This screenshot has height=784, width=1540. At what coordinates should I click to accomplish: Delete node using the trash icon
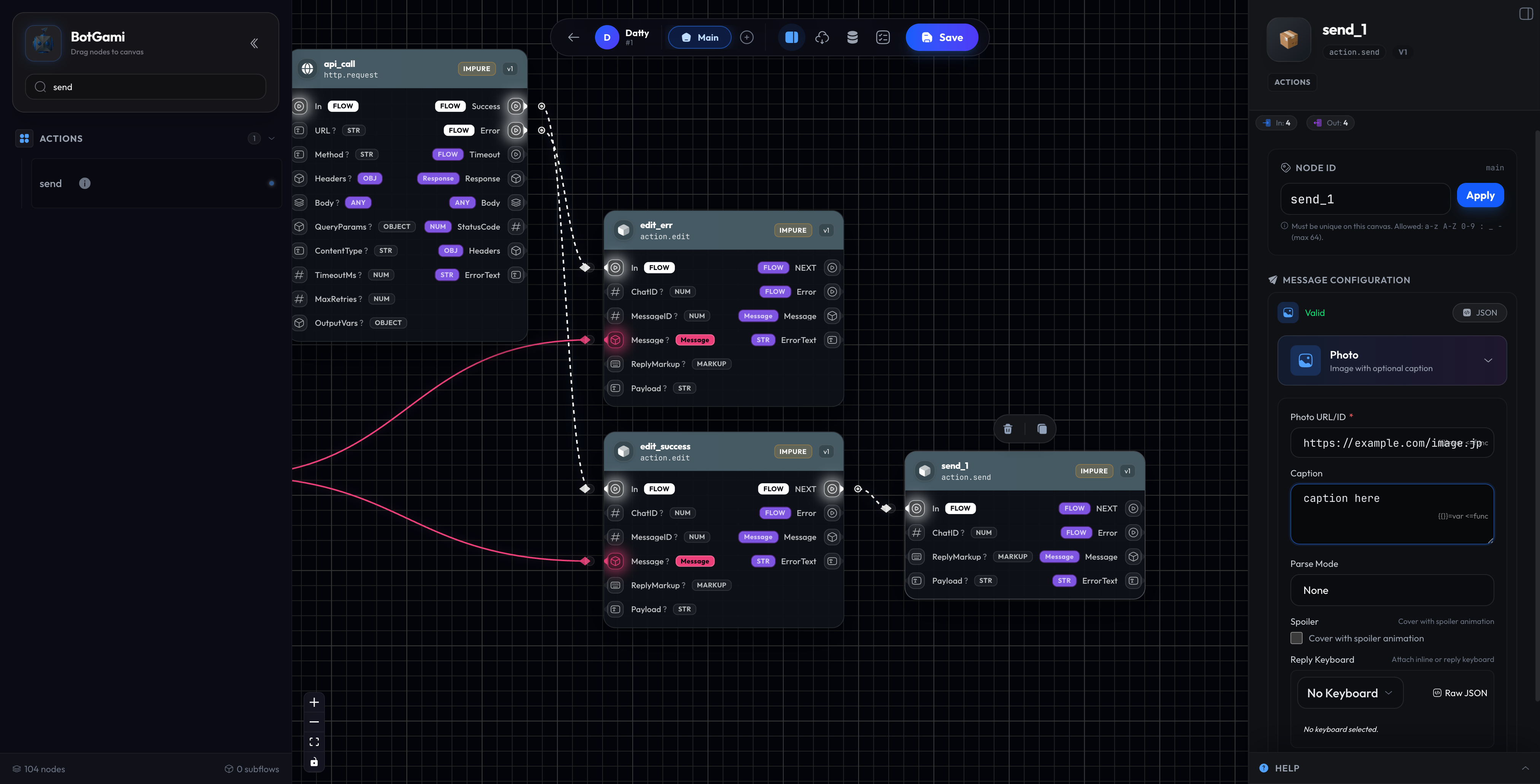pyautogui.click(x=1008, y=429)
